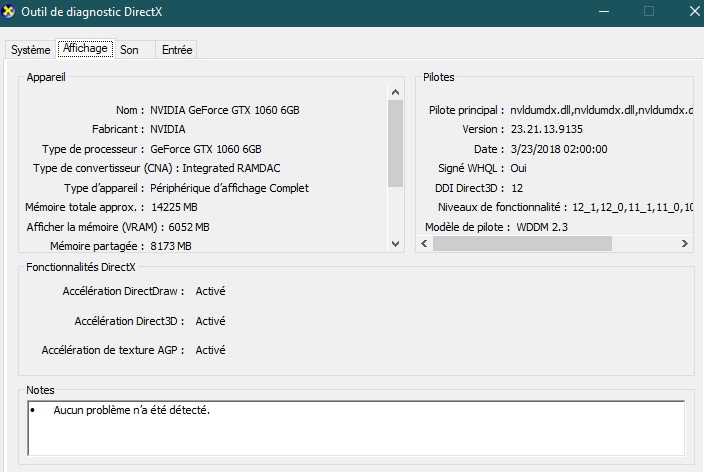Click the 'Fonctionnalités DirectX' group heading

pos(80,267)
